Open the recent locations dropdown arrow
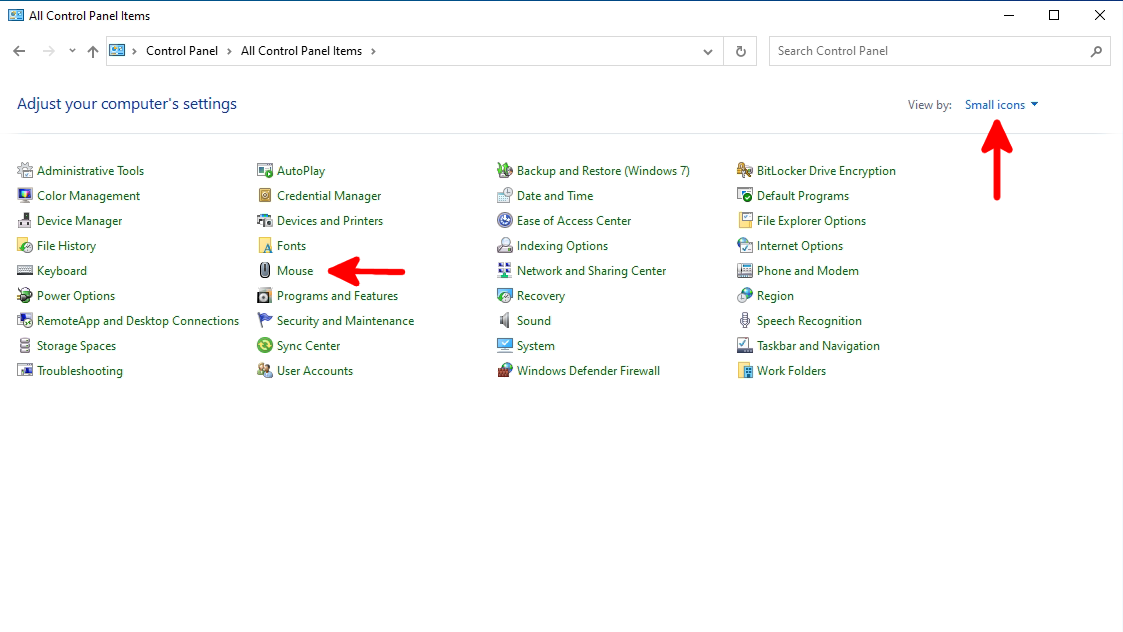 pyautogui.click(x=72, y=51)
